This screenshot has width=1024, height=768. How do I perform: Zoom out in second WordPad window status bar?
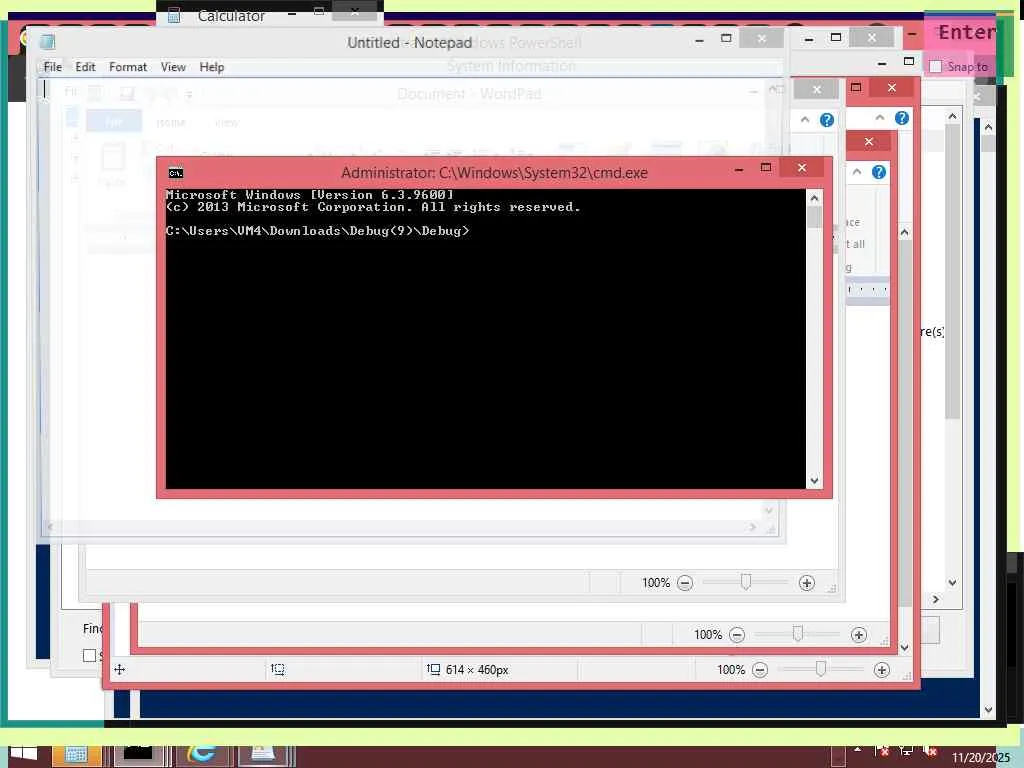pos(737,634)
